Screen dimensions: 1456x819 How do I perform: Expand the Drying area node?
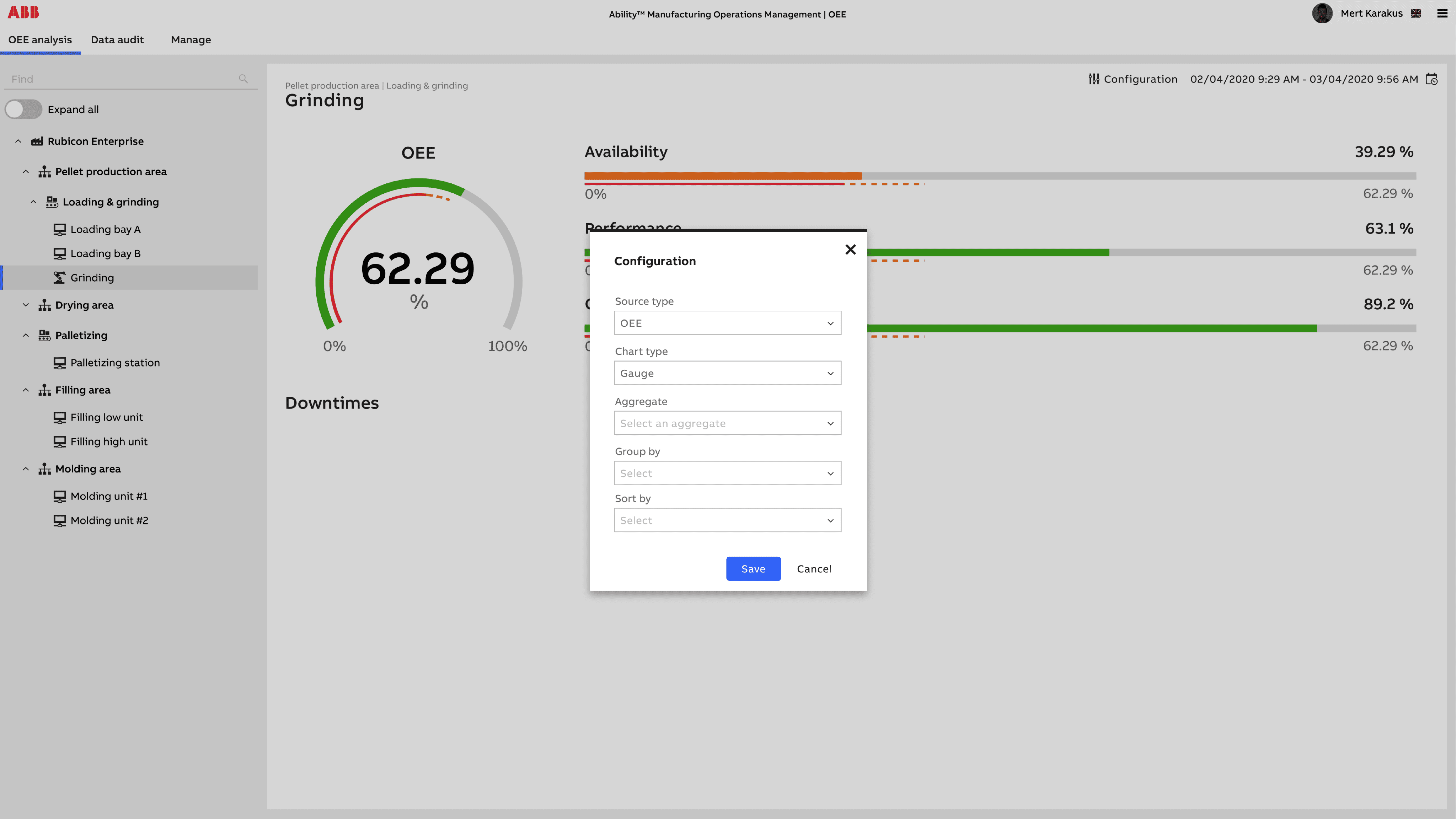click(x=26, y=305)
